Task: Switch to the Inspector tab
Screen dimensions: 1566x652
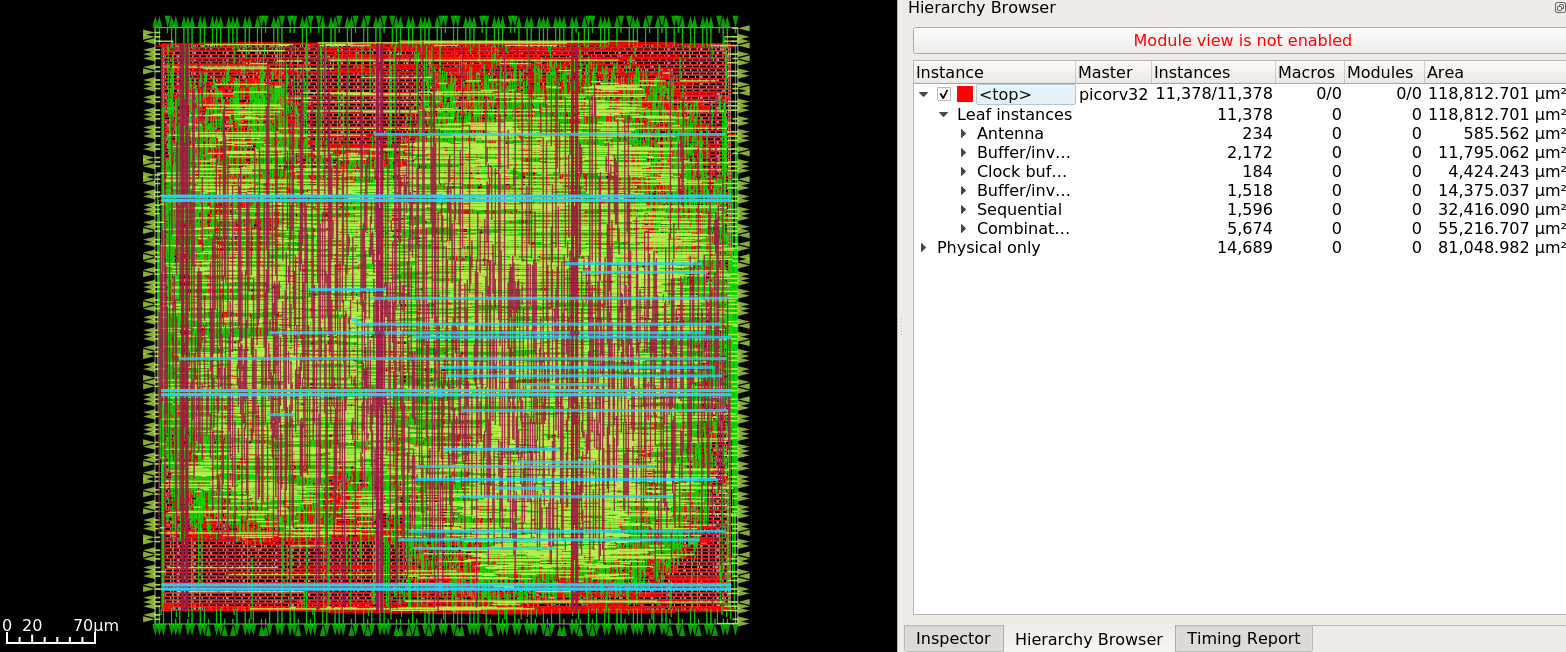Action: 953,639
